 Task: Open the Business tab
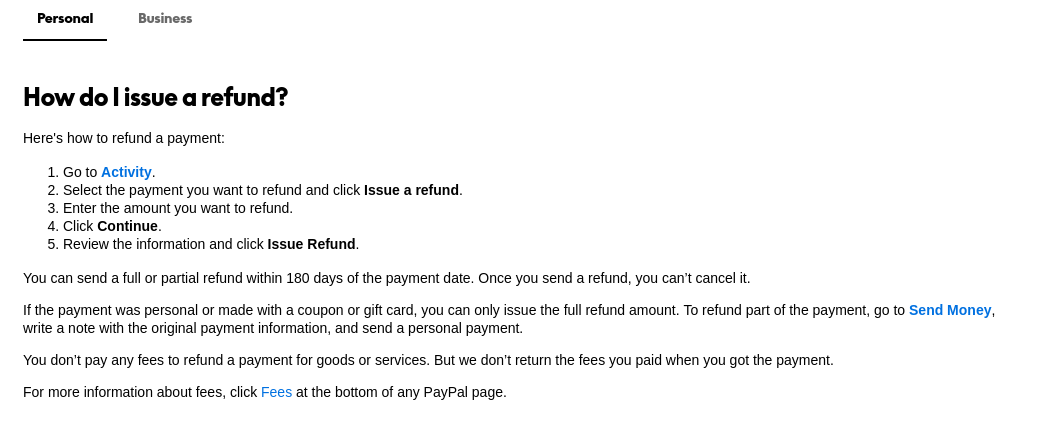[165, 19]
